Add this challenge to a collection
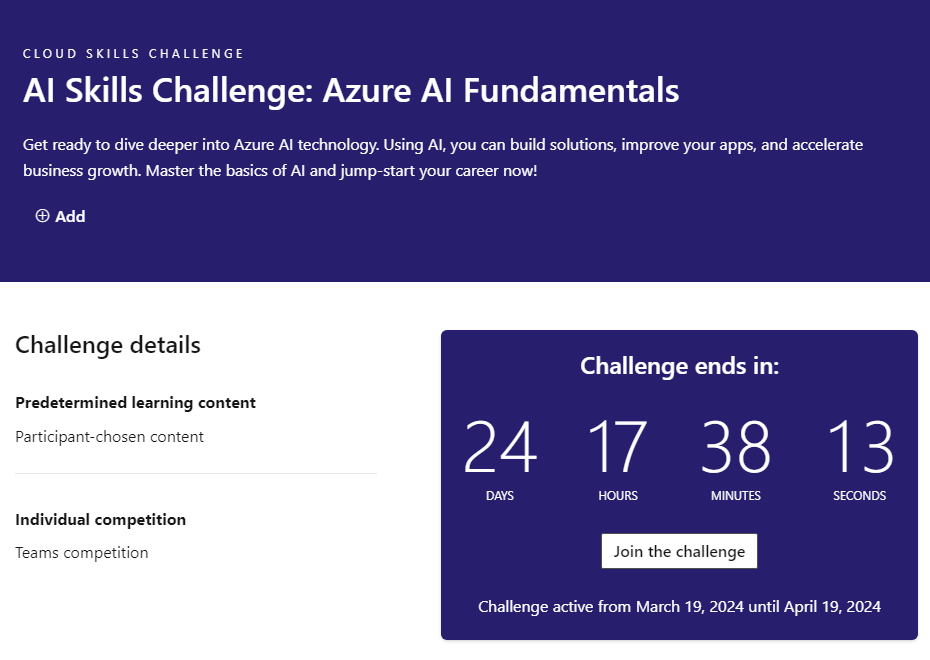Screen dimensions: 930x660 (x=60, y=216)
